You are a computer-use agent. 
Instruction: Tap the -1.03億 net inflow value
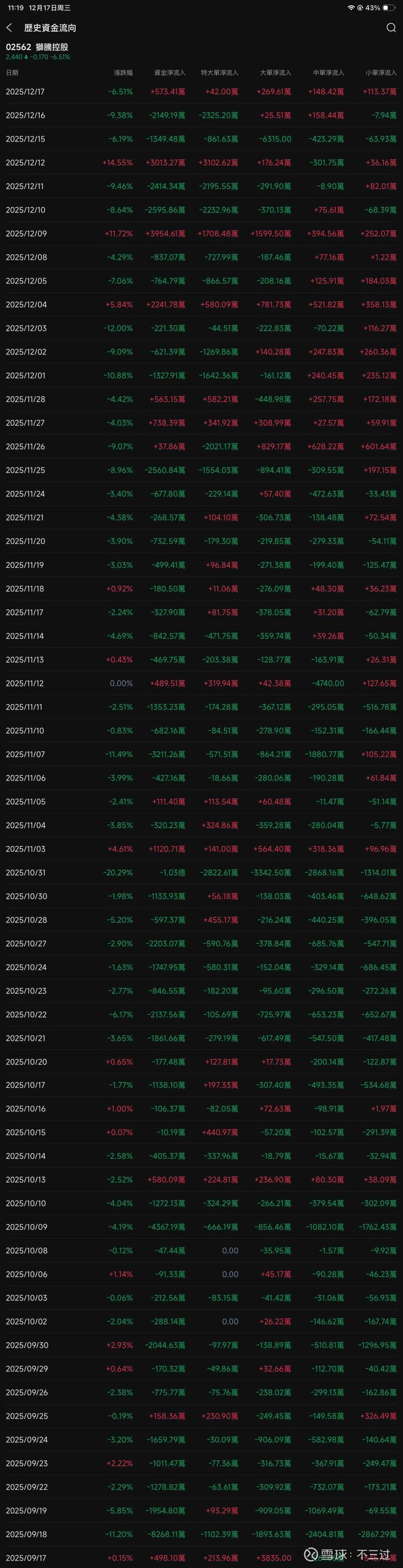coord(172,872)
